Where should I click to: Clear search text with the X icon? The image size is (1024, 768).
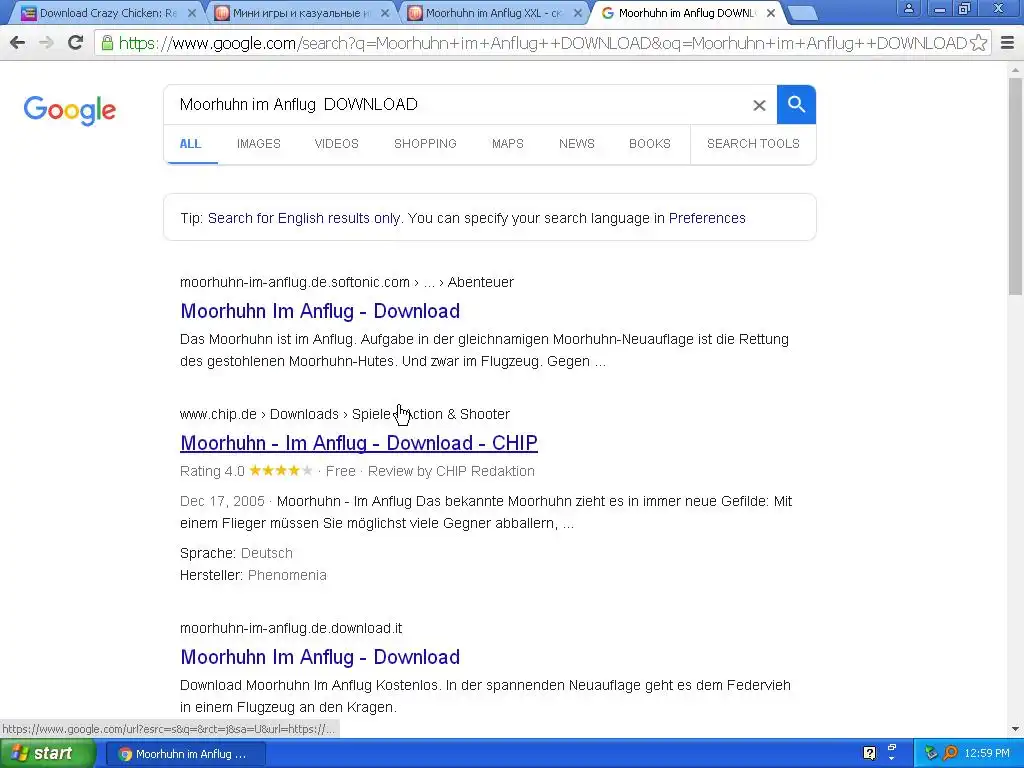coord(759,105)
